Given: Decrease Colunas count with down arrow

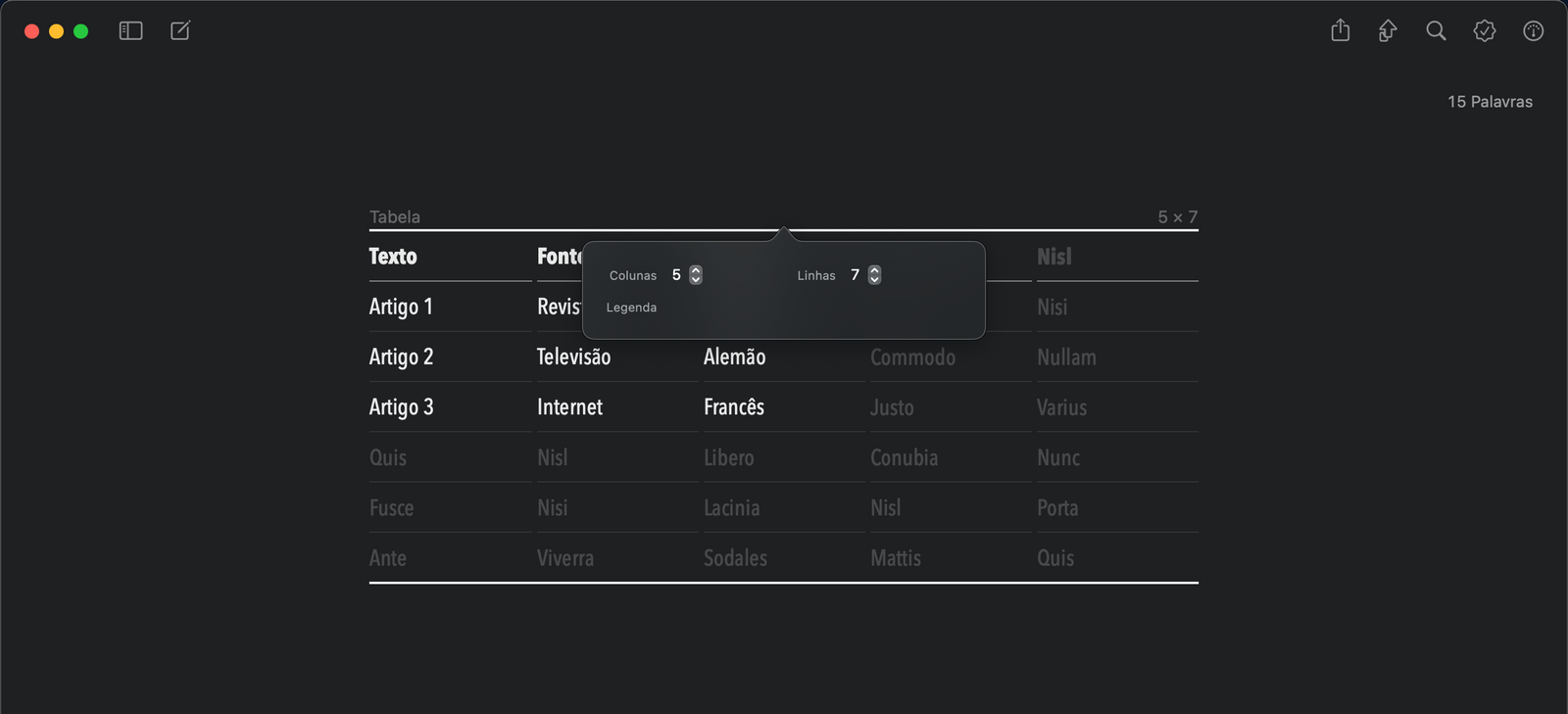Looking at the screenshot, I should coord(696,280).
